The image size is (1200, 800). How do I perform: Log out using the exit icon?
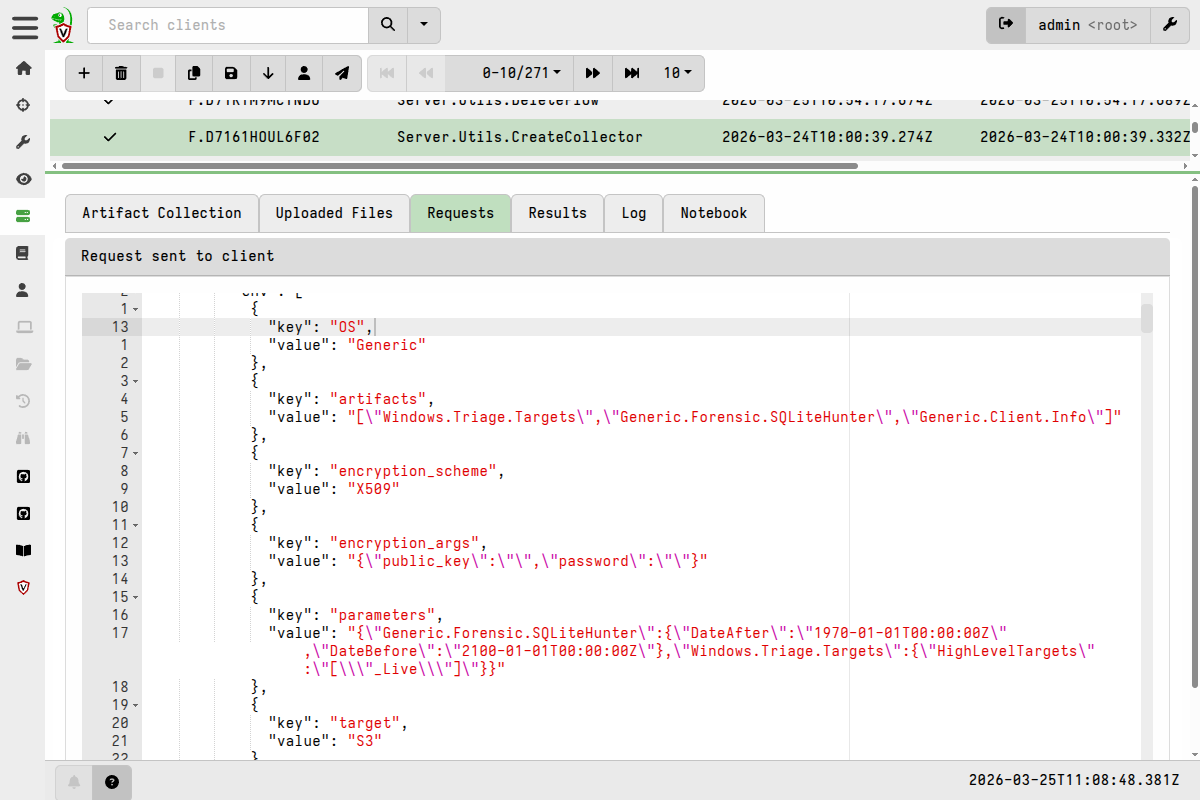1006,25
